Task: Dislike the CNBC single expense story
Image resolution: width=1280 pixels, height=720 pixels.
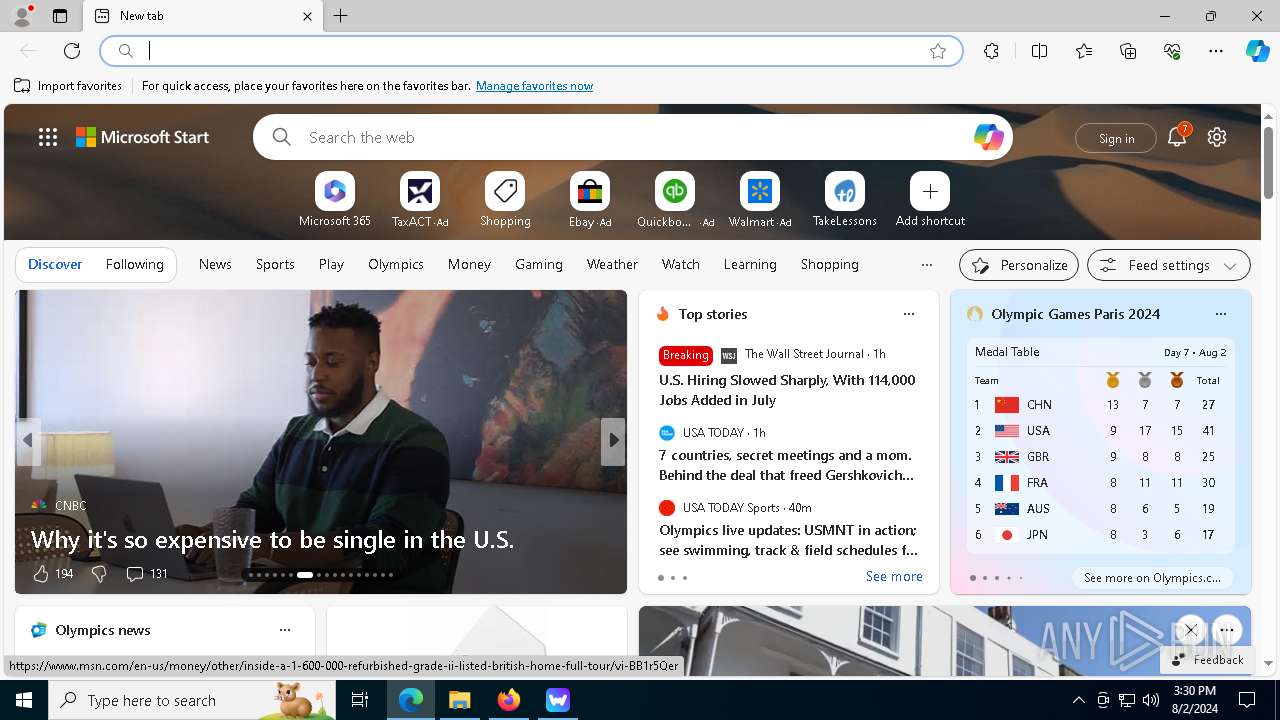Action: point(99,574)
